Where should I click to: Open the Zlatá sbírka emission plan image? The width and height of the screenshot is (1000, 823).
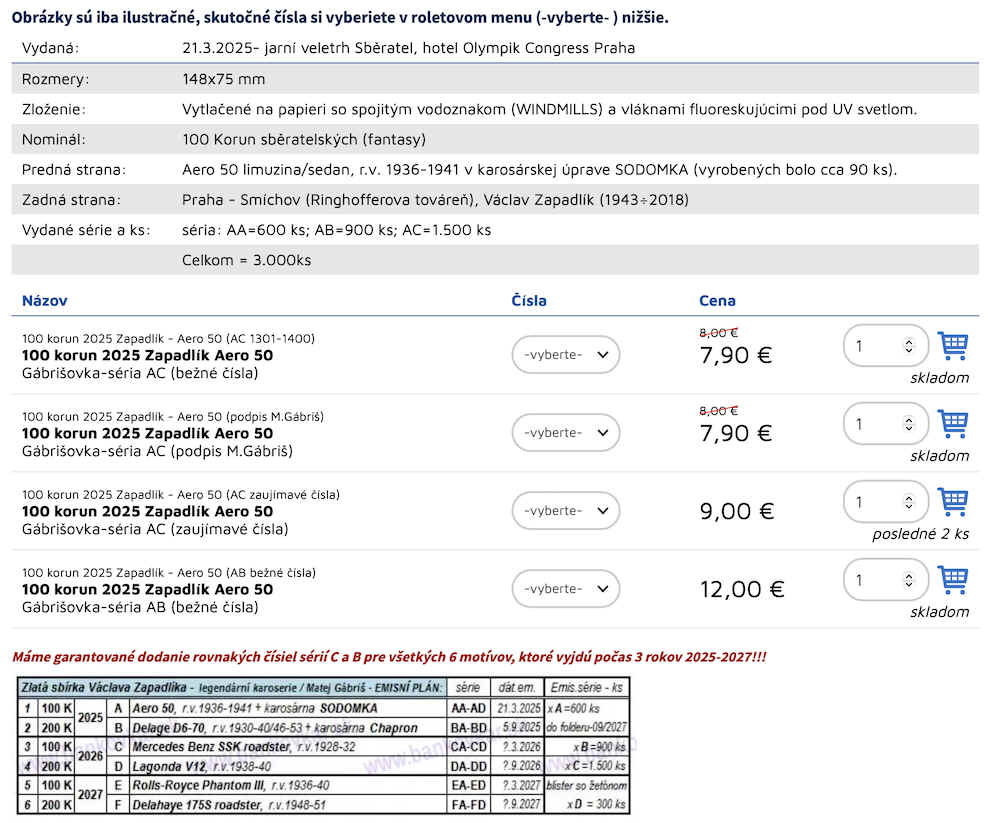(x=324, y=745)
